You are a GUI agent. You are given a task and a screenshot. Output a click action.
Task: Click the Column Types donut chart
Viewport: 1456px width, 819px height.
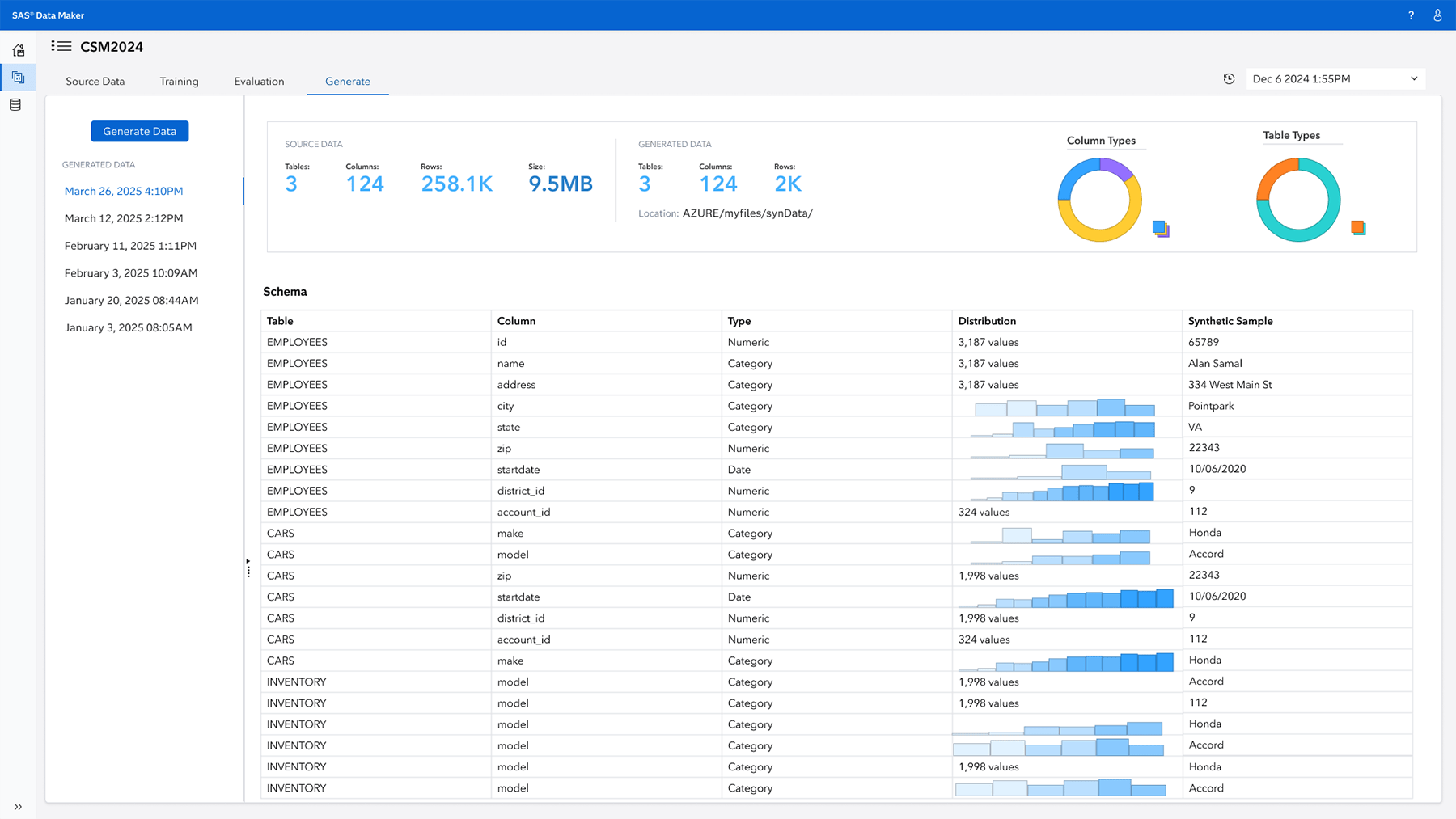click(x=1102, y=200)
